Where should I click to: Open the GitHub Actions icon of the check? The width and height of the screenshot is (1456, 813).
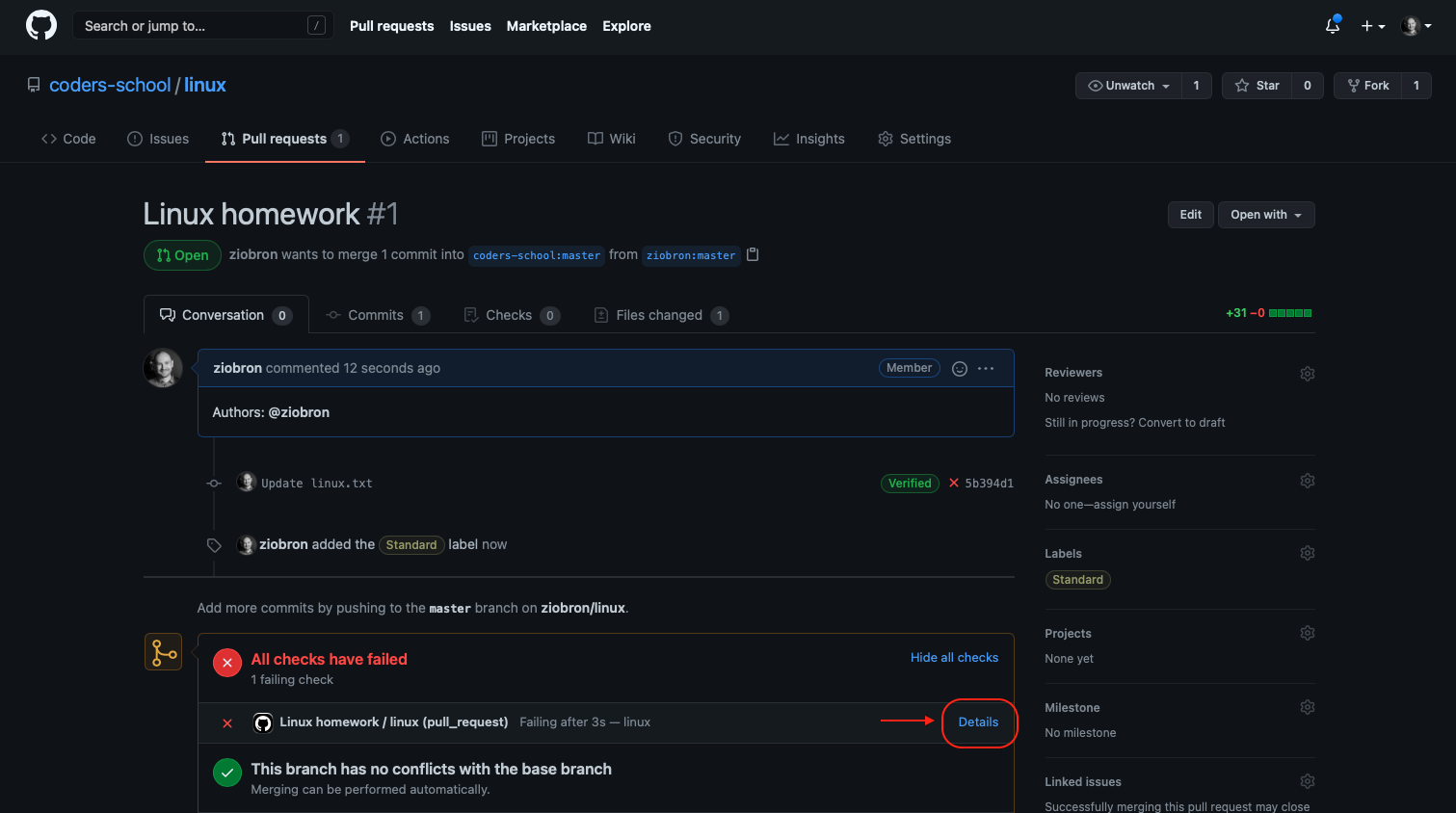point(263,723)
